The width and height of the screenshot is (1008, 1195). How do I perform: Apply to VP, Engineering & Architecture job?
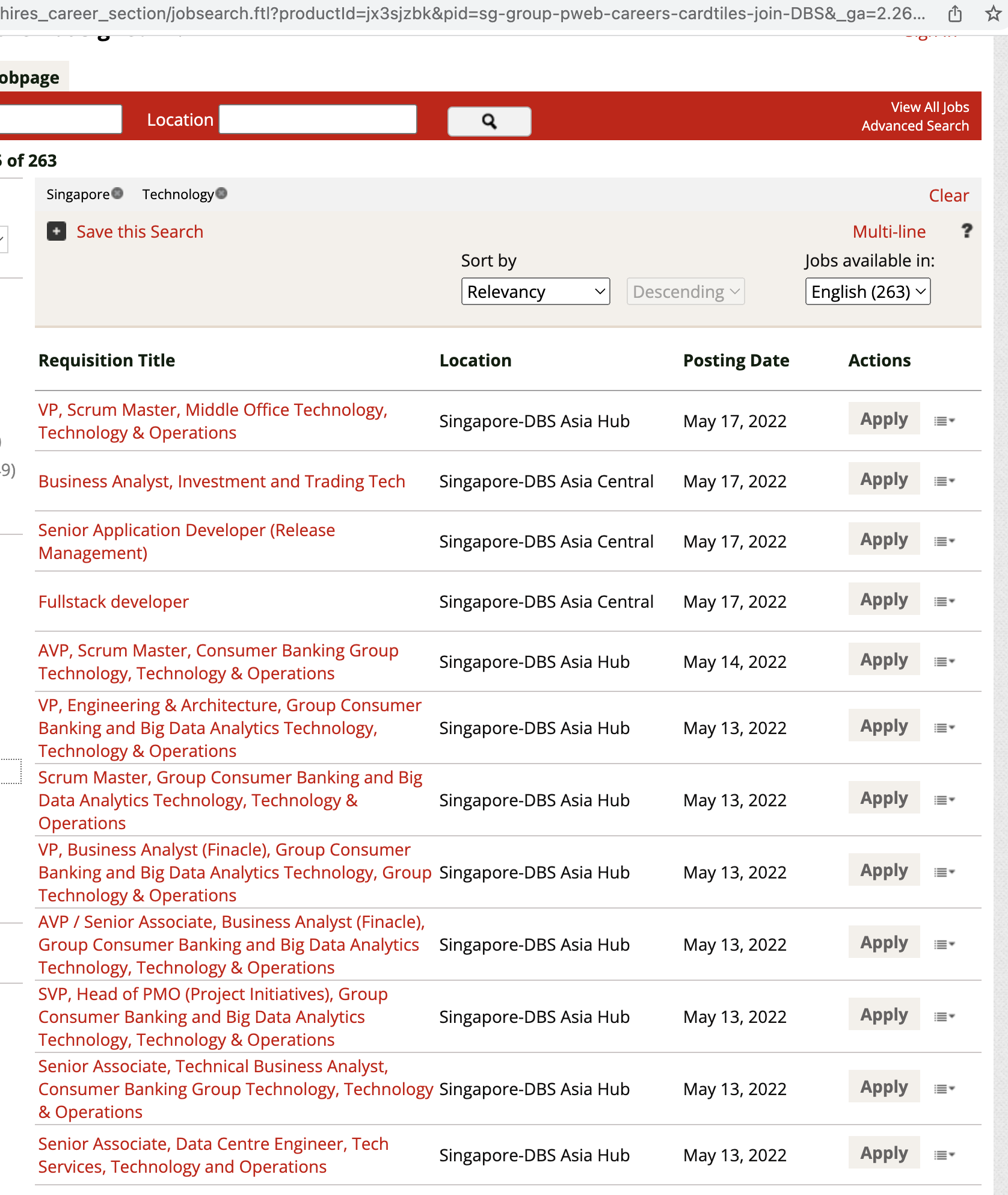point(884,726)
